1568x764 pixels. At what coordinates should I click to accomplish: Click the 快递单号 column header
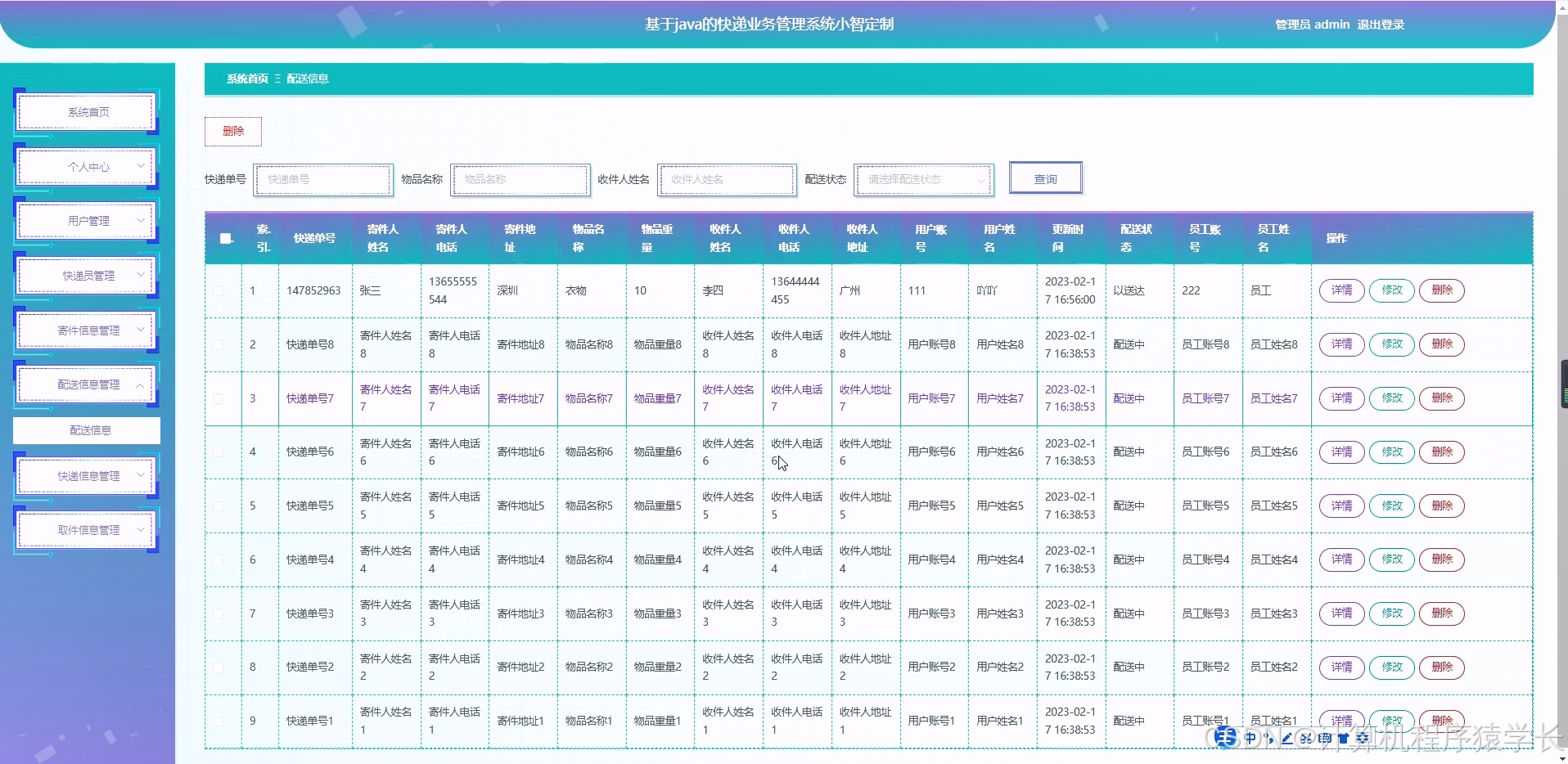point(314,238)
